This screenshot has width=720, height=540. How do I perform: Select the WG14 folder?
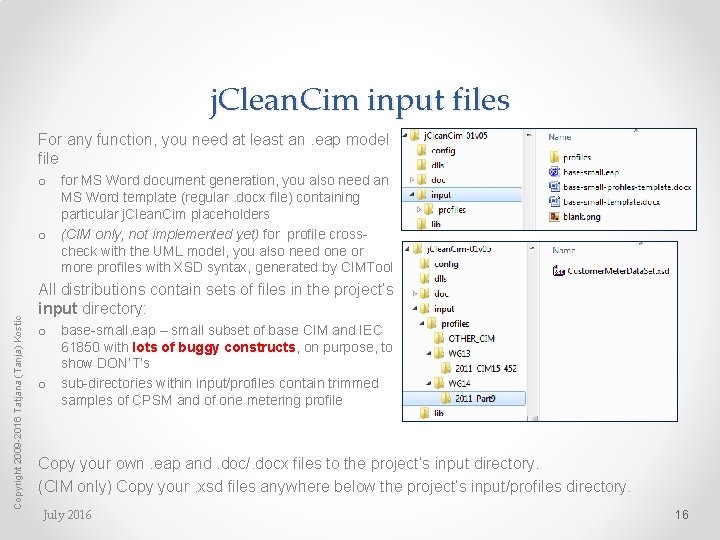(x=452, y=383)
